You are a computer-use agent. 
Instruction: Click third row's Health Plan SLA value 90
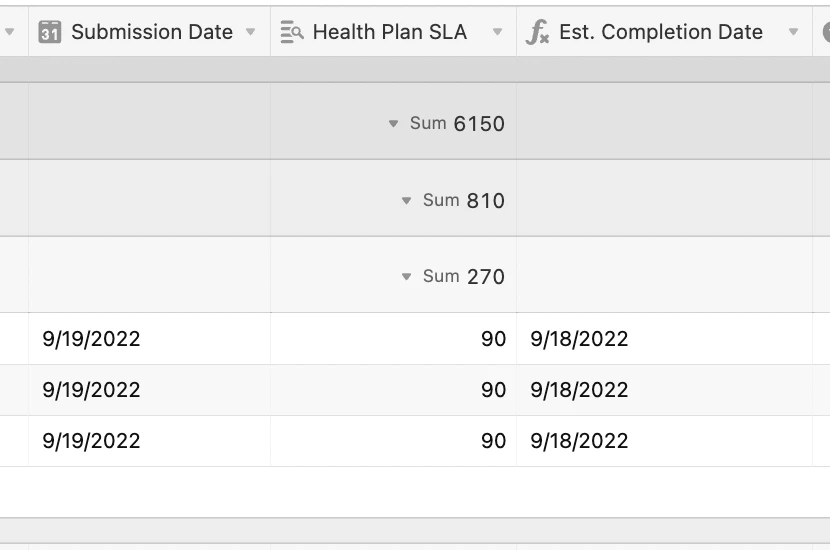pos(493,441)
